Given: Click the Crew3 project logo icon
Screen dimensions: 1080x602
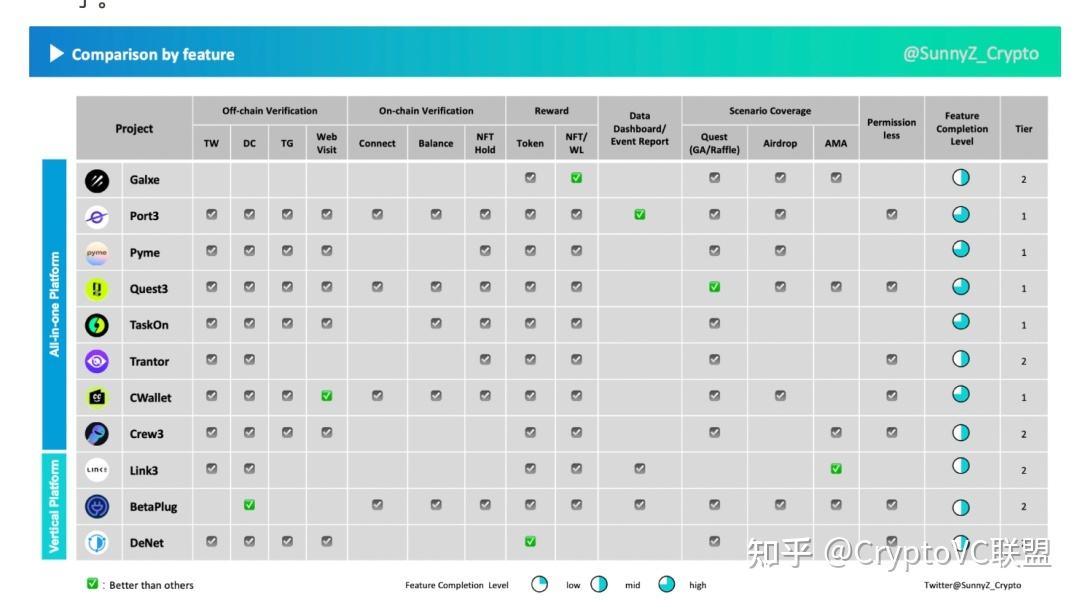Looking at the screenshot, I should (97, 434).
